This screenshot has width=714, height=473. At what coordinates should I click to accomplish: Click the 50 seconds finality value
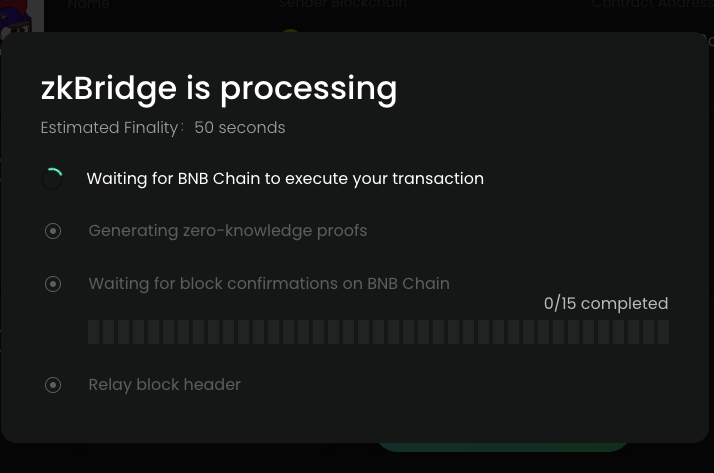click(240, 128)
